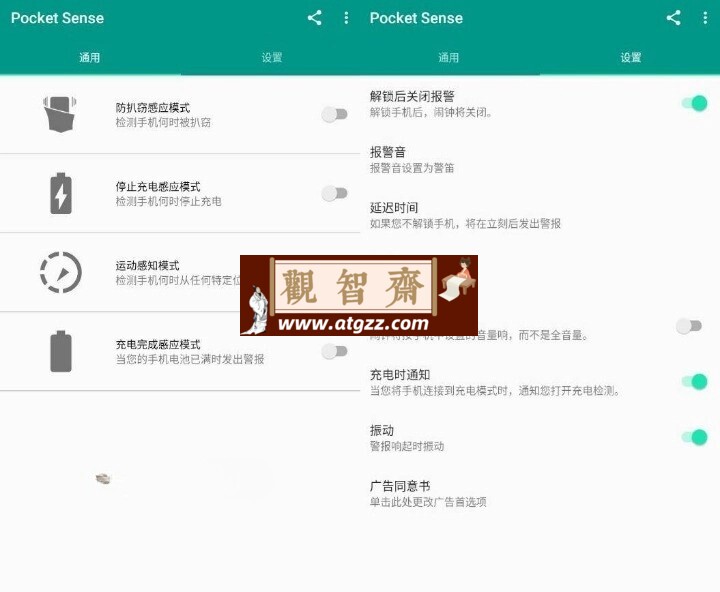Disable 解锁后关闭报警 switch

coord(694,103)
